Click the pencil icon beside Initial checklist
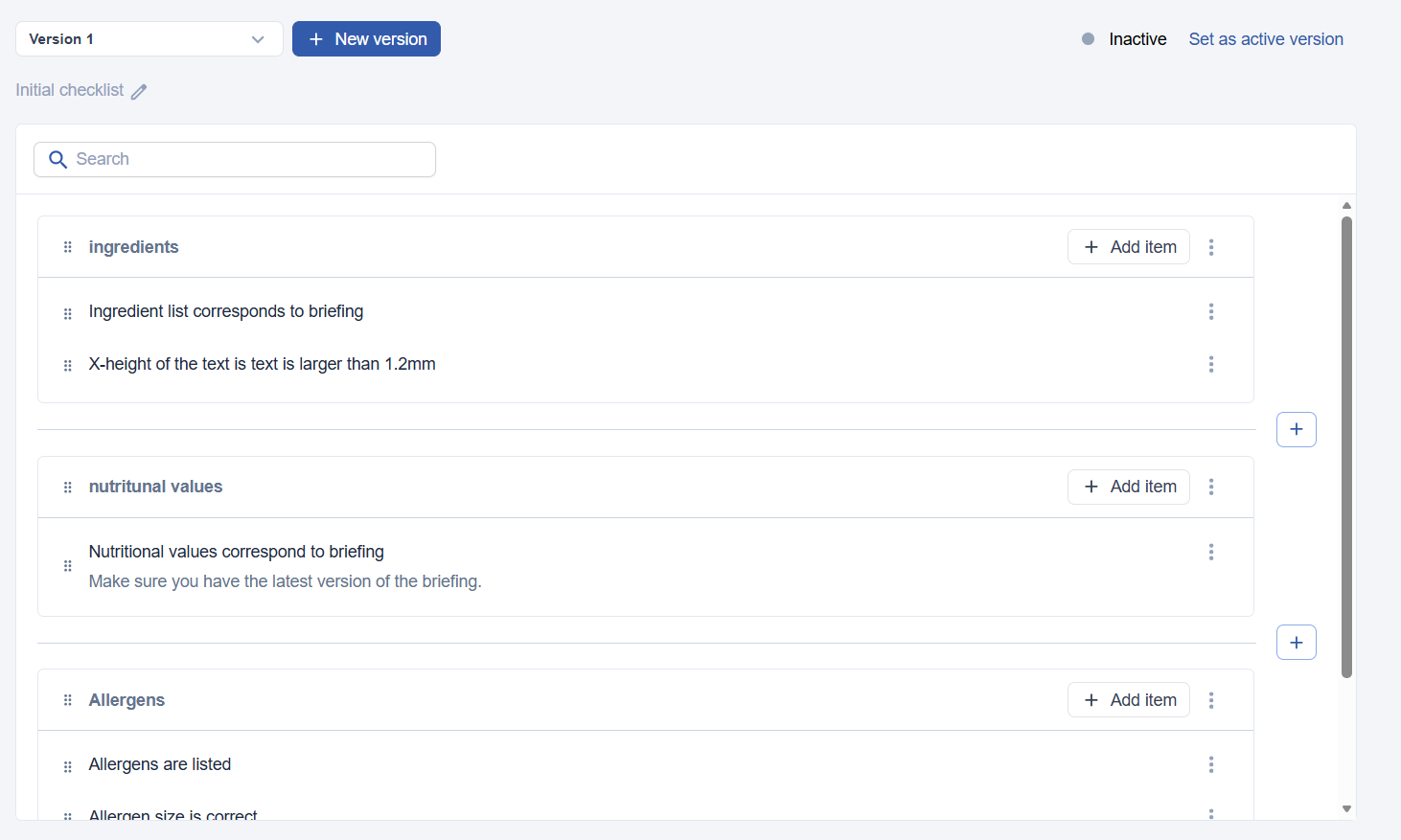This screenshot has width=1401, height=840. [x=139, y=92]
